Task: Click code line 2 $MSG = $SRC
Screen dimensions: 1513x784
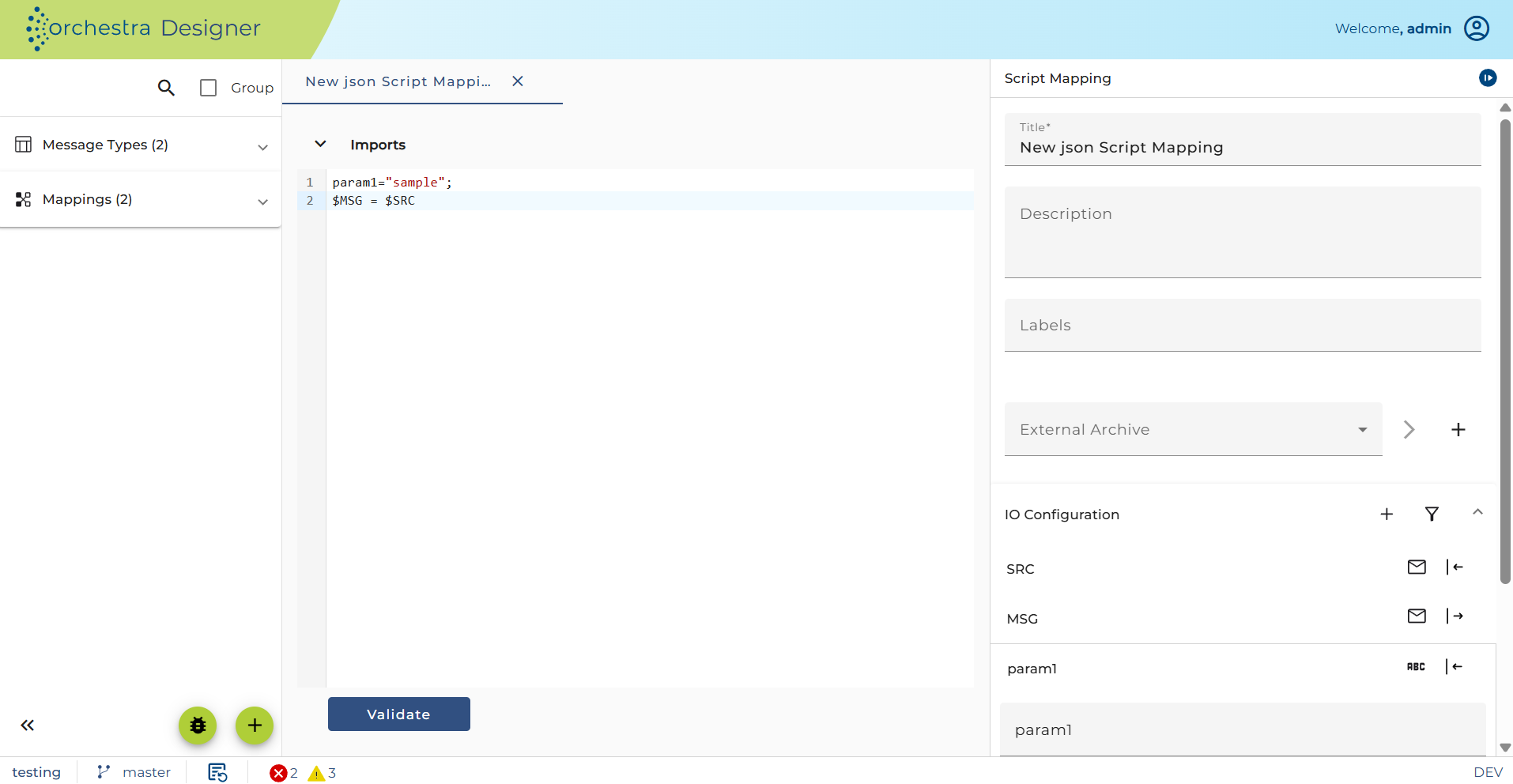Action: tap(373, 201)
